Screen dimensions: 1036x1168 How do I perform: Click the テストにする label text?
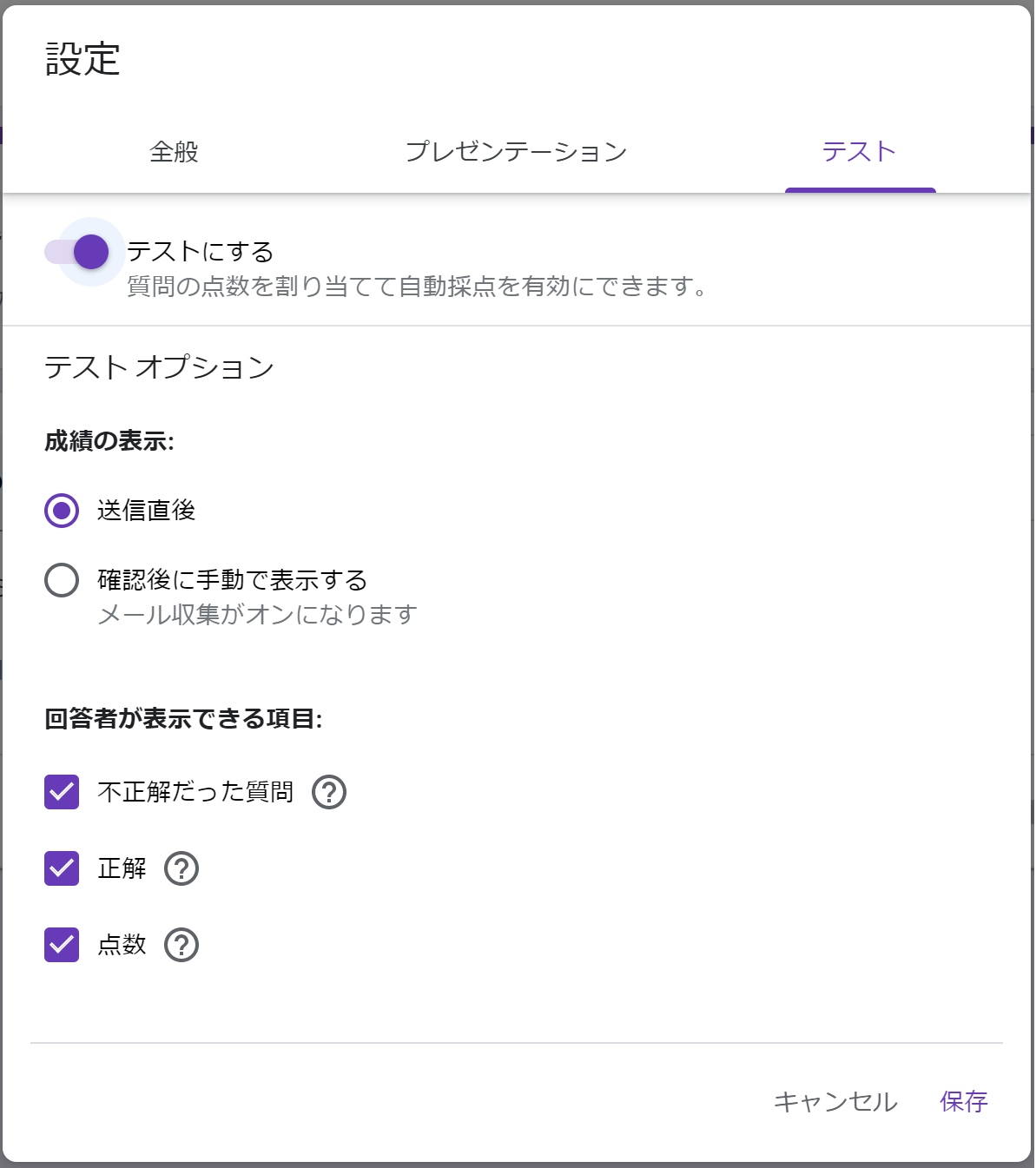[x=201, y=252]
